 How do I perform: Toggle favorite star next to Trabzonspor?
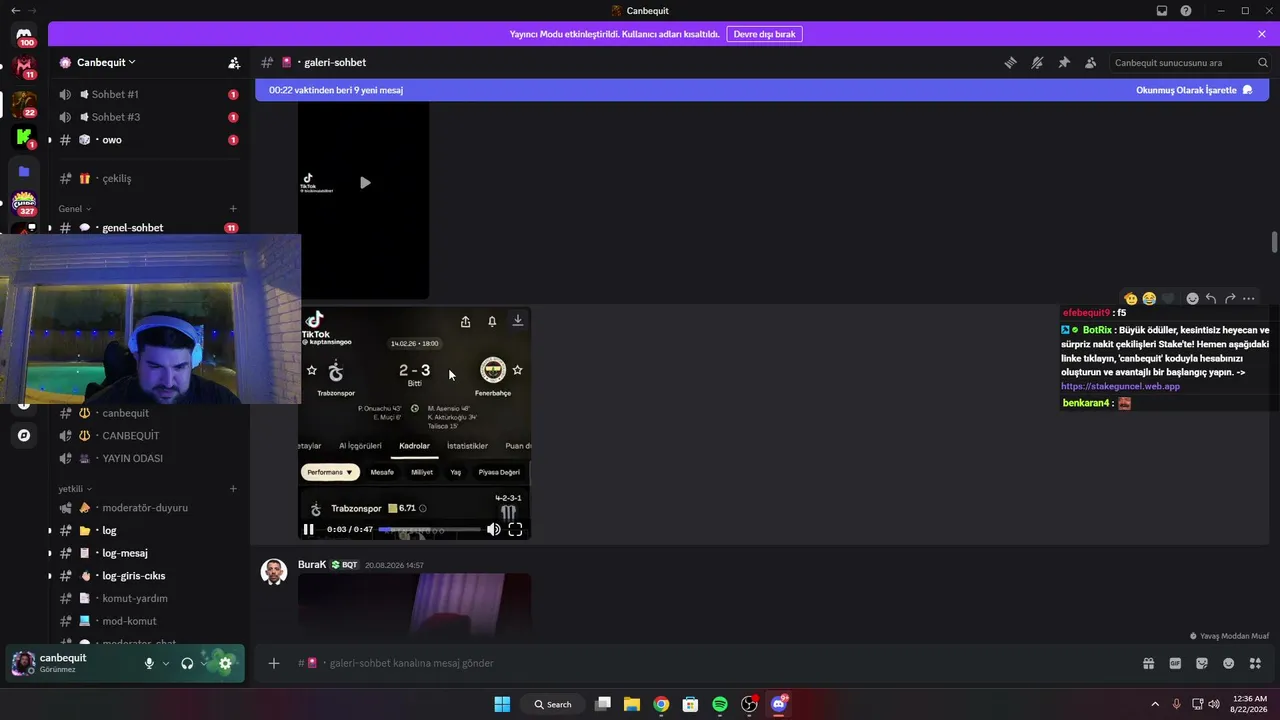(312, 370)
